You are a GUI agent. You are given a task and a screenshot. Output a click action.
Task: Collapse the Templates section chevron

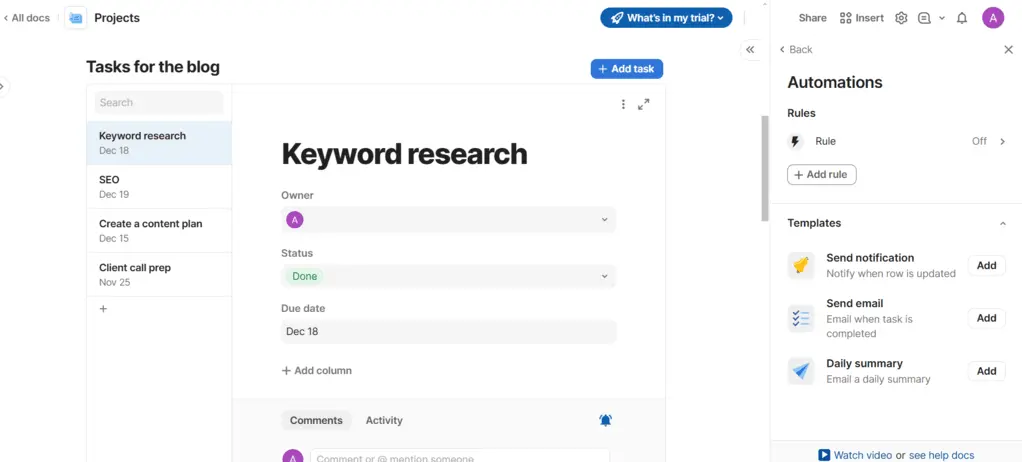click(1003, 223)
